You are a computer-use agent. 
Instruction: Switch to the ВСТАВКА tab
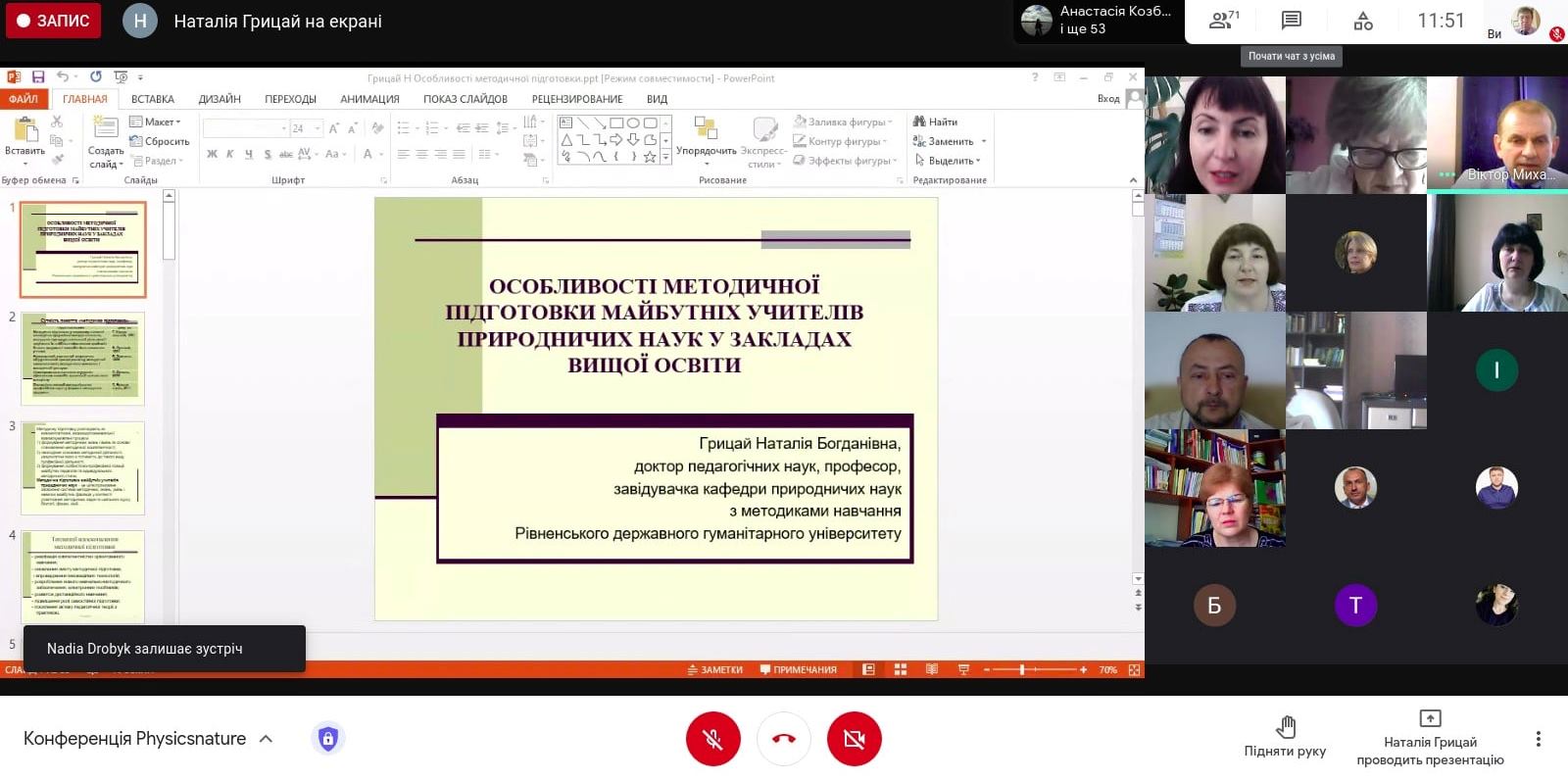(x=153, y=99)
